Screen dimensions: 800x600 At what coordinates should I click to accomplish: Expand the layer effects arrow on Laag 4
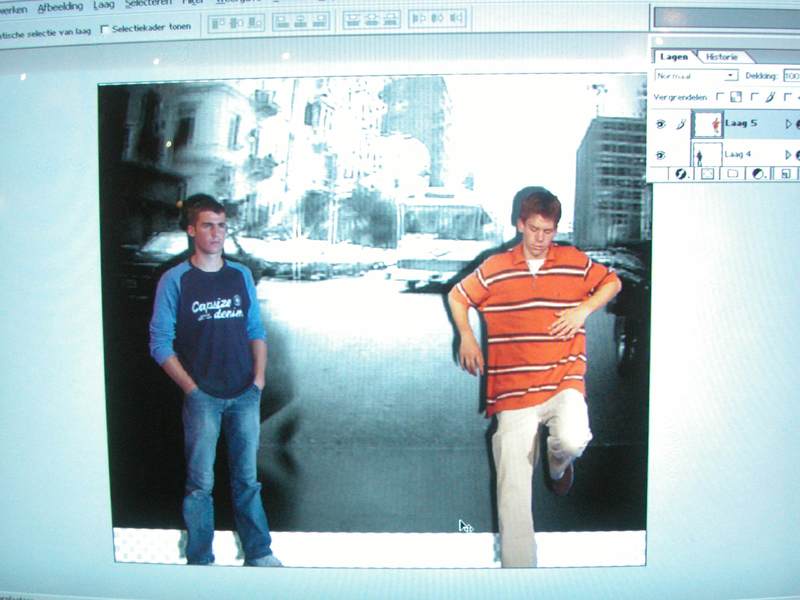788,155
